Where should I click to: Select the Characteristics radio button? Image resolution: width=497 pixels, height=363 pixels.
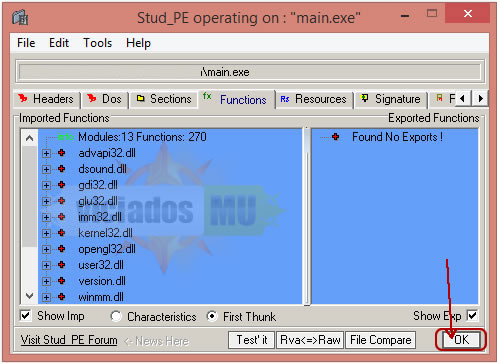pyautogui.click(x=116, y=316)
